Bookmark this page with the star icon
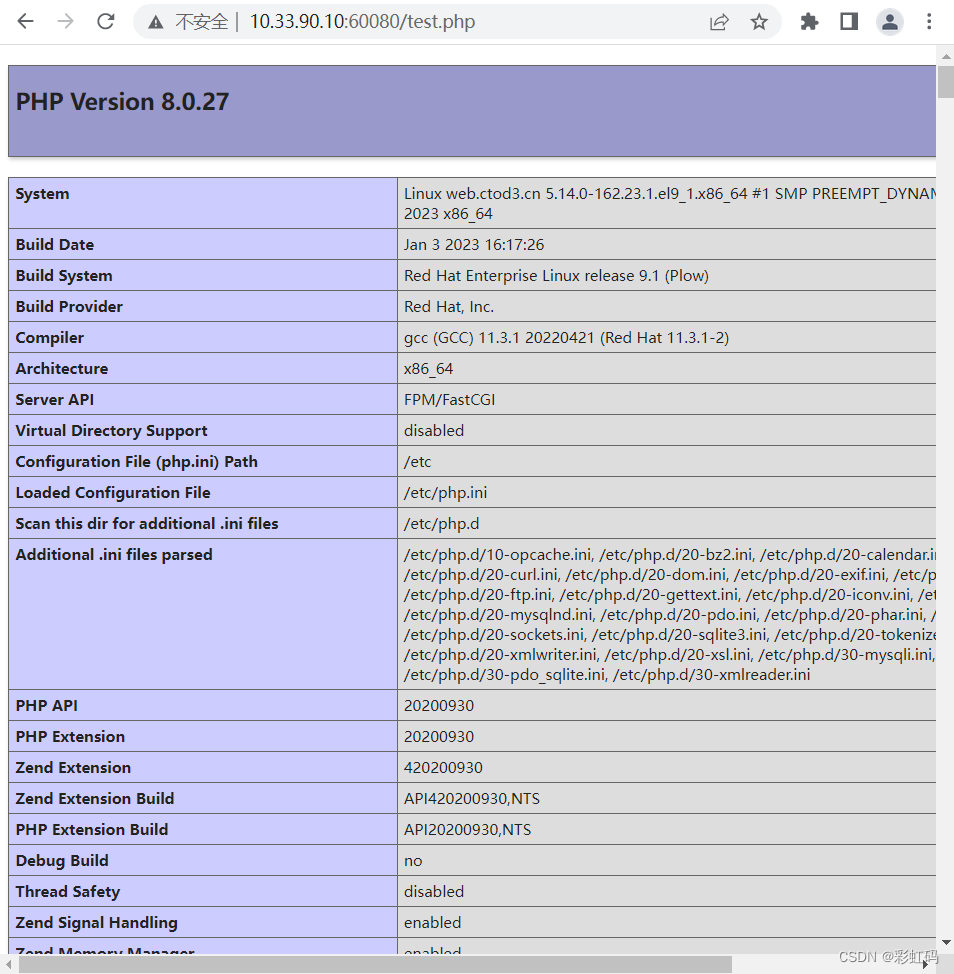954x974 pixels. pyautogui.click(x=759, y=22)
